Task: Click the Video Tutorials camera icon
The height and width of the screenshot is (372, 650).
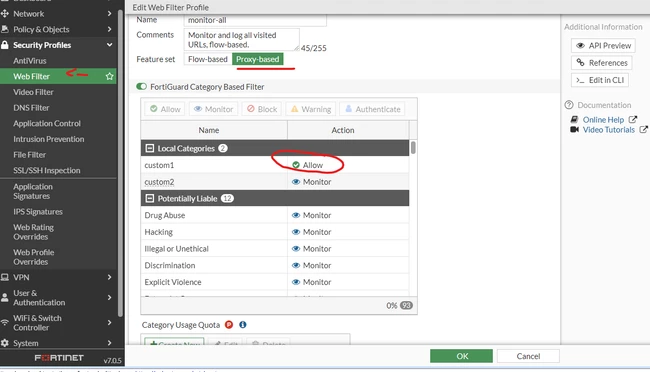Action: [x=574, y=129]
